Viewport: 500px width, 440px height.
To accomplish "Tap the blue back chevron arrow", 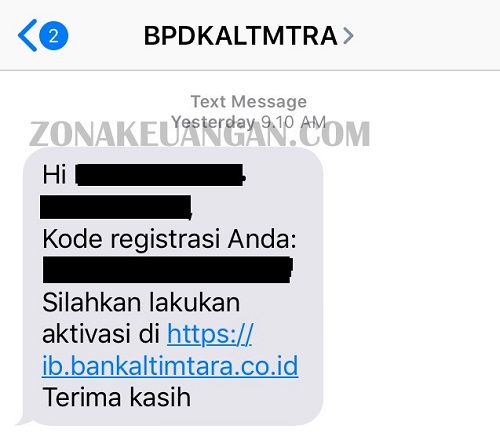I will [x=27, y=35].
